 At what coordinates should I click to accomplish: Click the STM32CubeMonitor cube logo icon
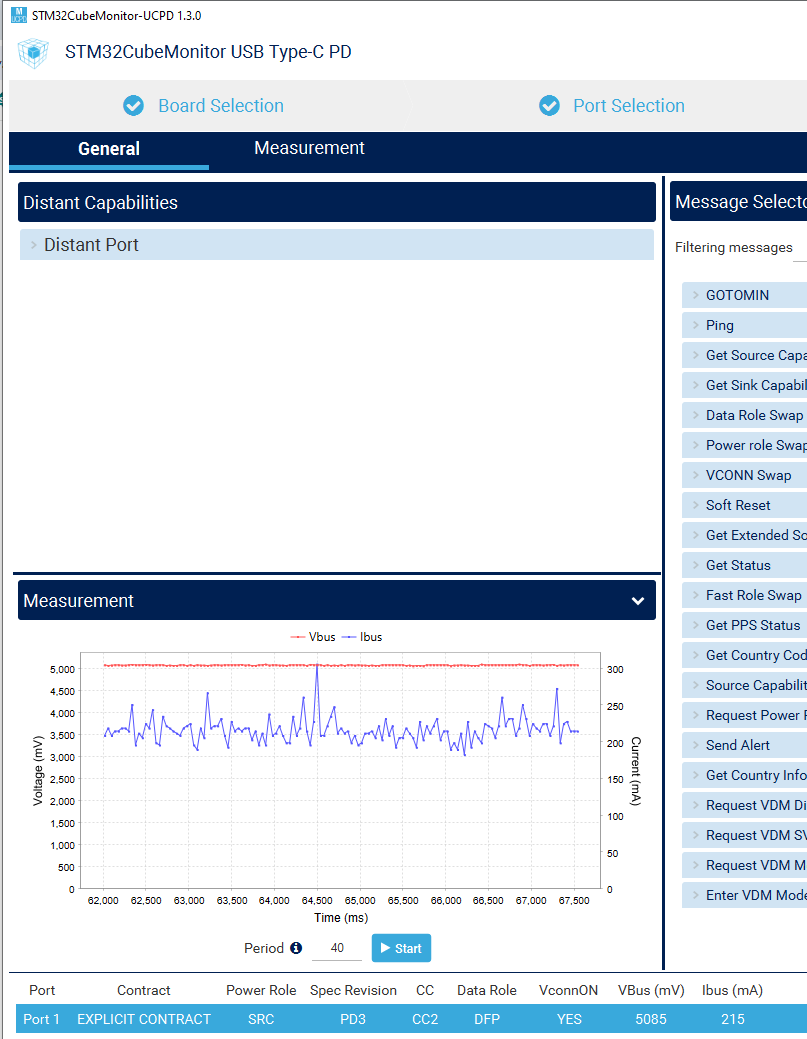(x=33, y=53)
